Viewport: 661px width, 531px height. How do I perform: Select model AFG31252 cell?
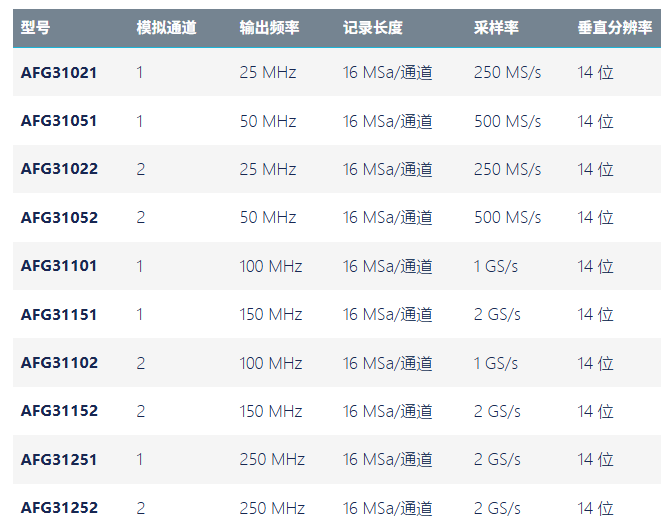(59, 508)
